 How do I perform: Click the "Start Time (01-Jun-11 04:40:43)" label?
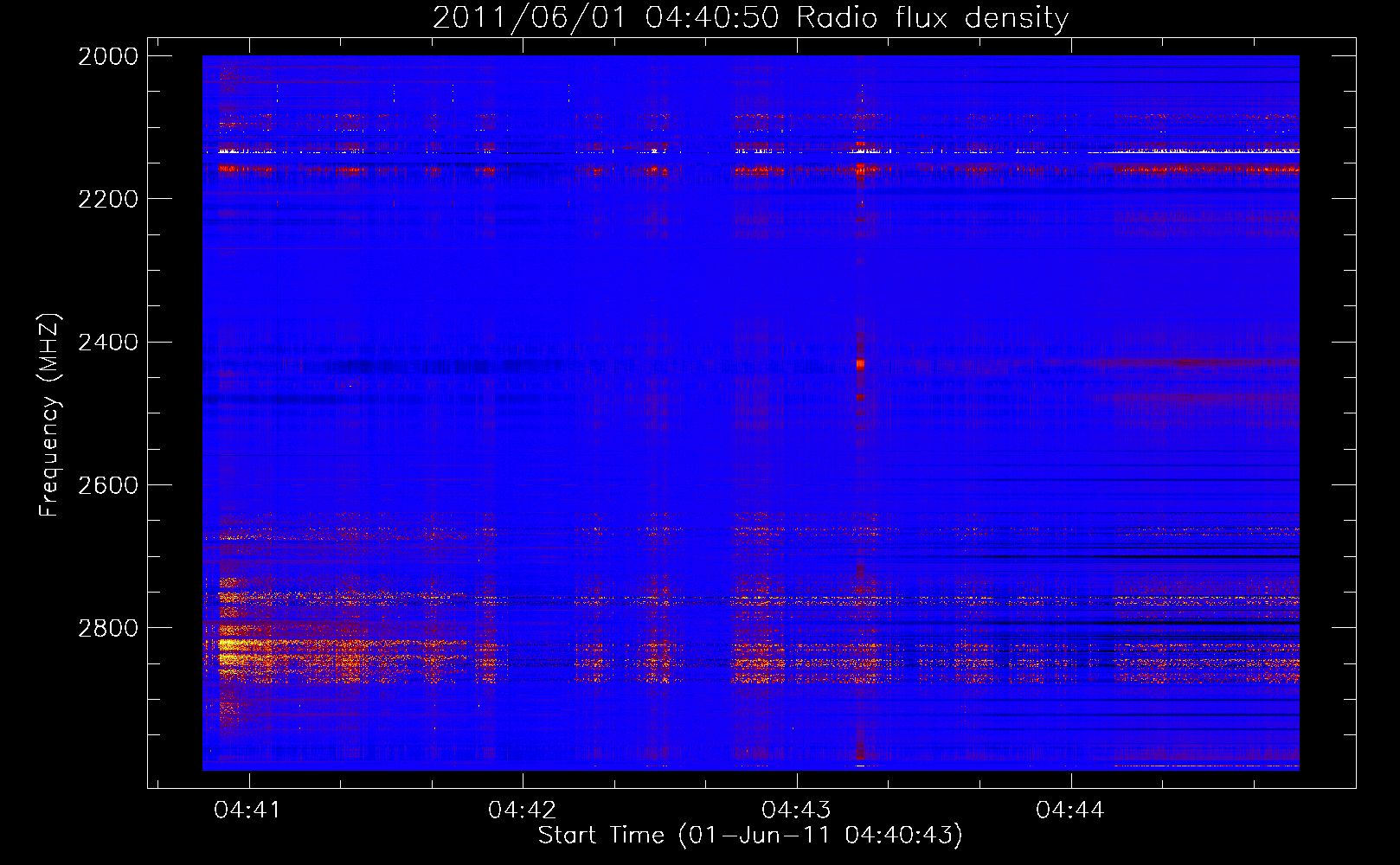point(750,836)
